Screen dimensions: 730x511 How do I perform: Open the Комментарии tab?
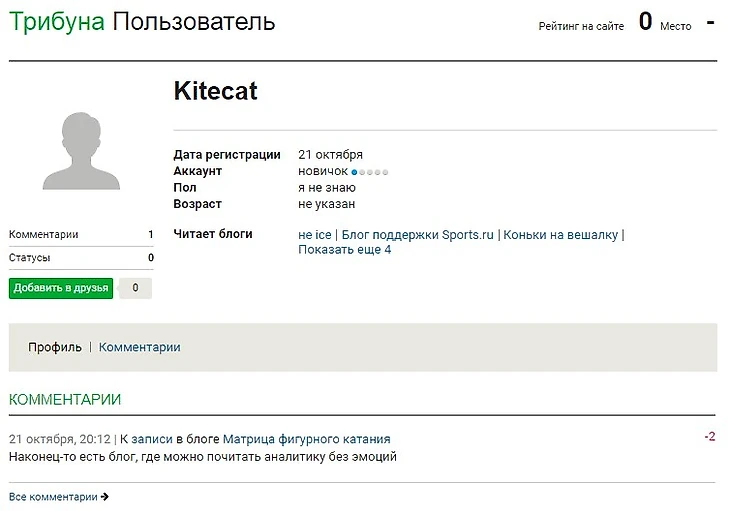click(139, 347)
